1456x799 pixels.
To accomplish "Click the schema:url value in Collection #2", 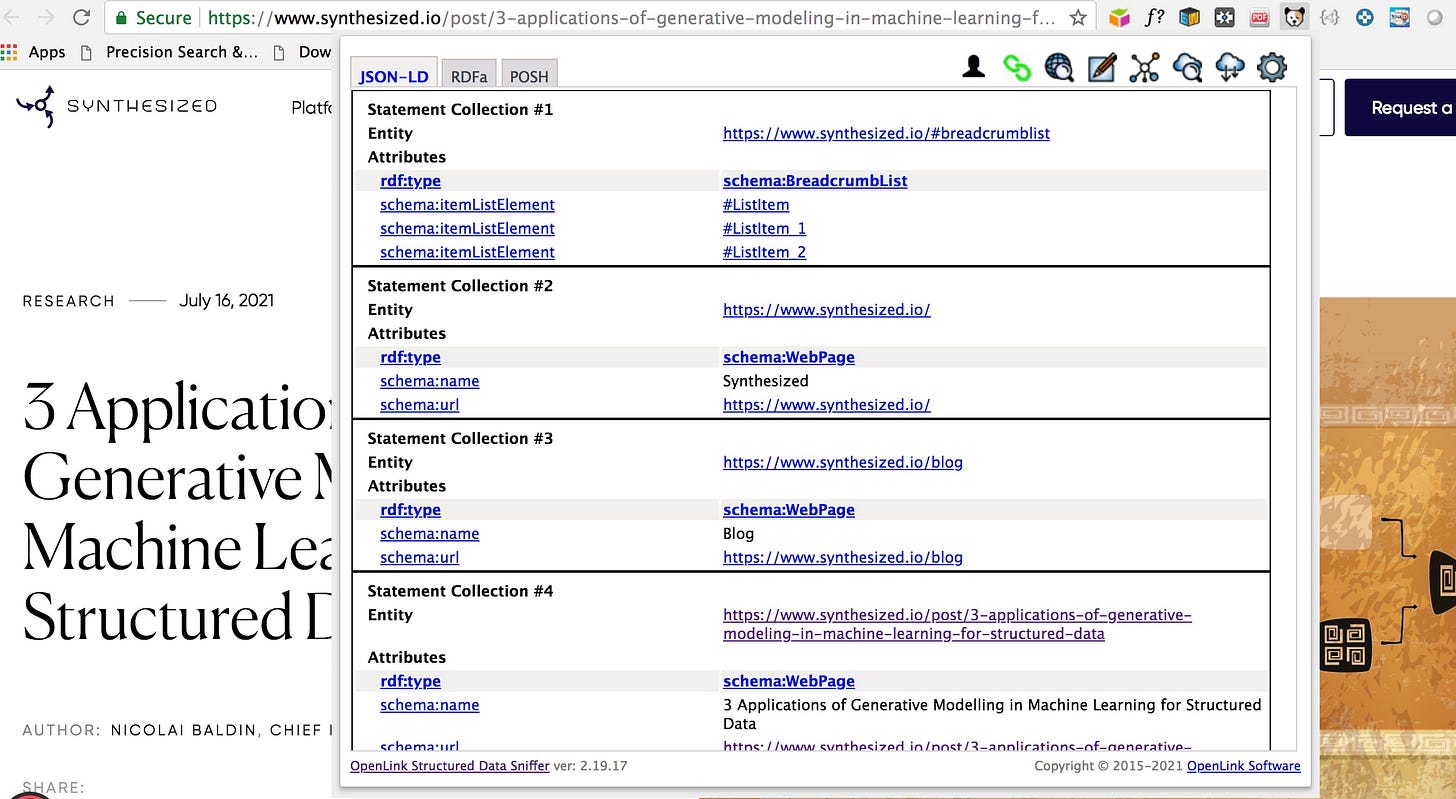I will coord(827,405).
